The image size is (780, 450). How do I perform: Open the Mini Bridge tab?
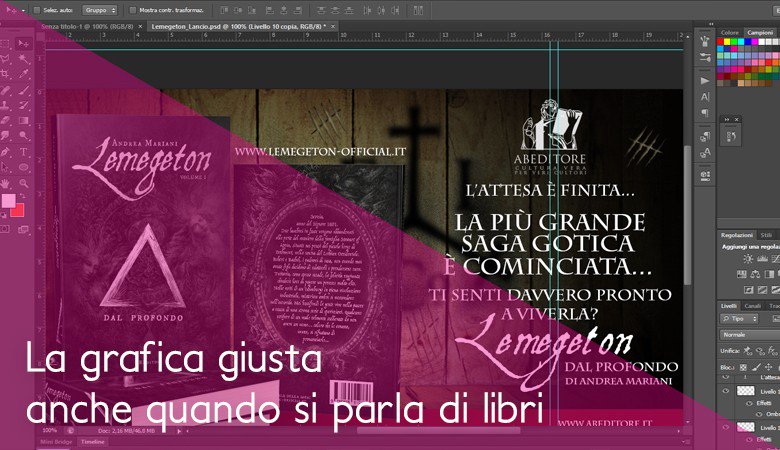tap(56, 442)
